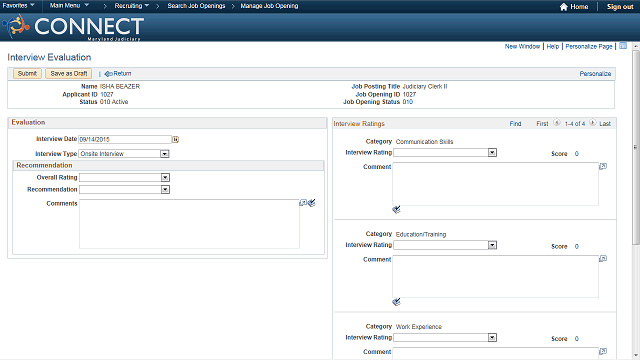Click inside the Recommendation Comments text area
640x360 pixels.
click(x=189, y=224)
